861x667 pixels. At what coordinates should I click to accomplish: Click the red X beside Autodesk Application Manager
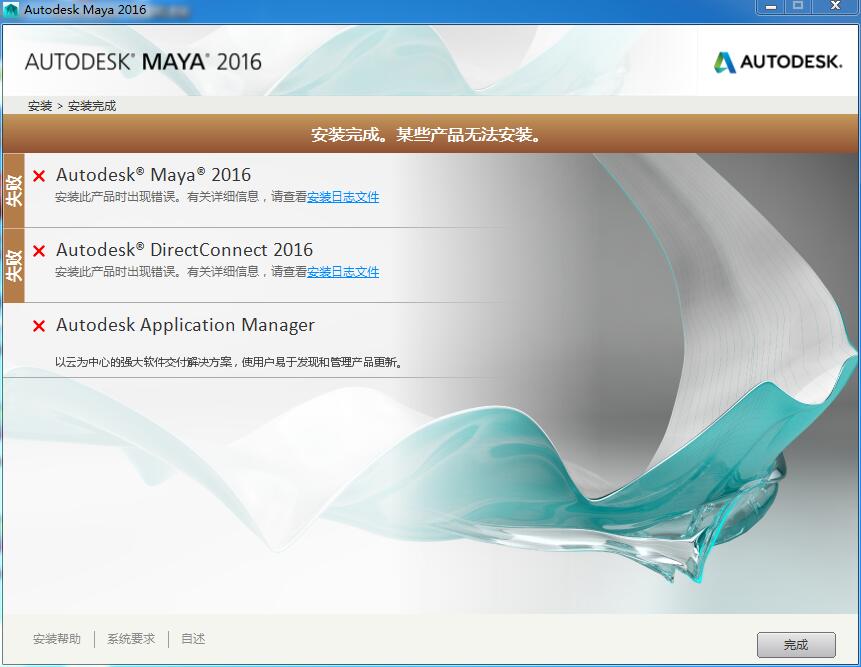[x=39, y=326]
